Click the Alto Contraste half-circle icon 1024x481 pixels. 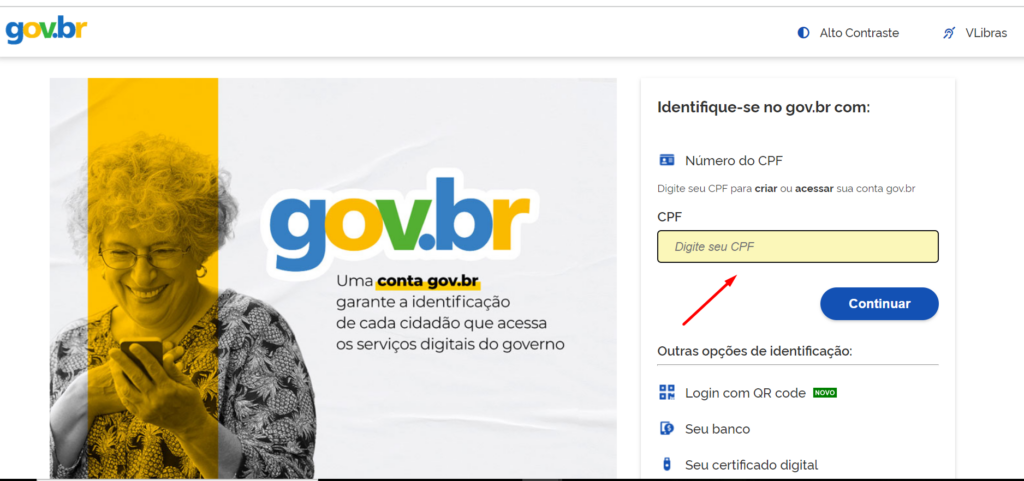pos(803,33)
